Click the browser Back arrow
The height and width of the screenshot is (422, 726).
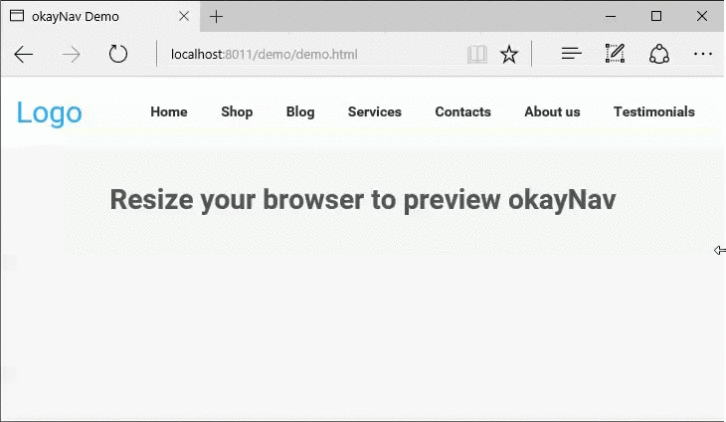coord(24,54)
